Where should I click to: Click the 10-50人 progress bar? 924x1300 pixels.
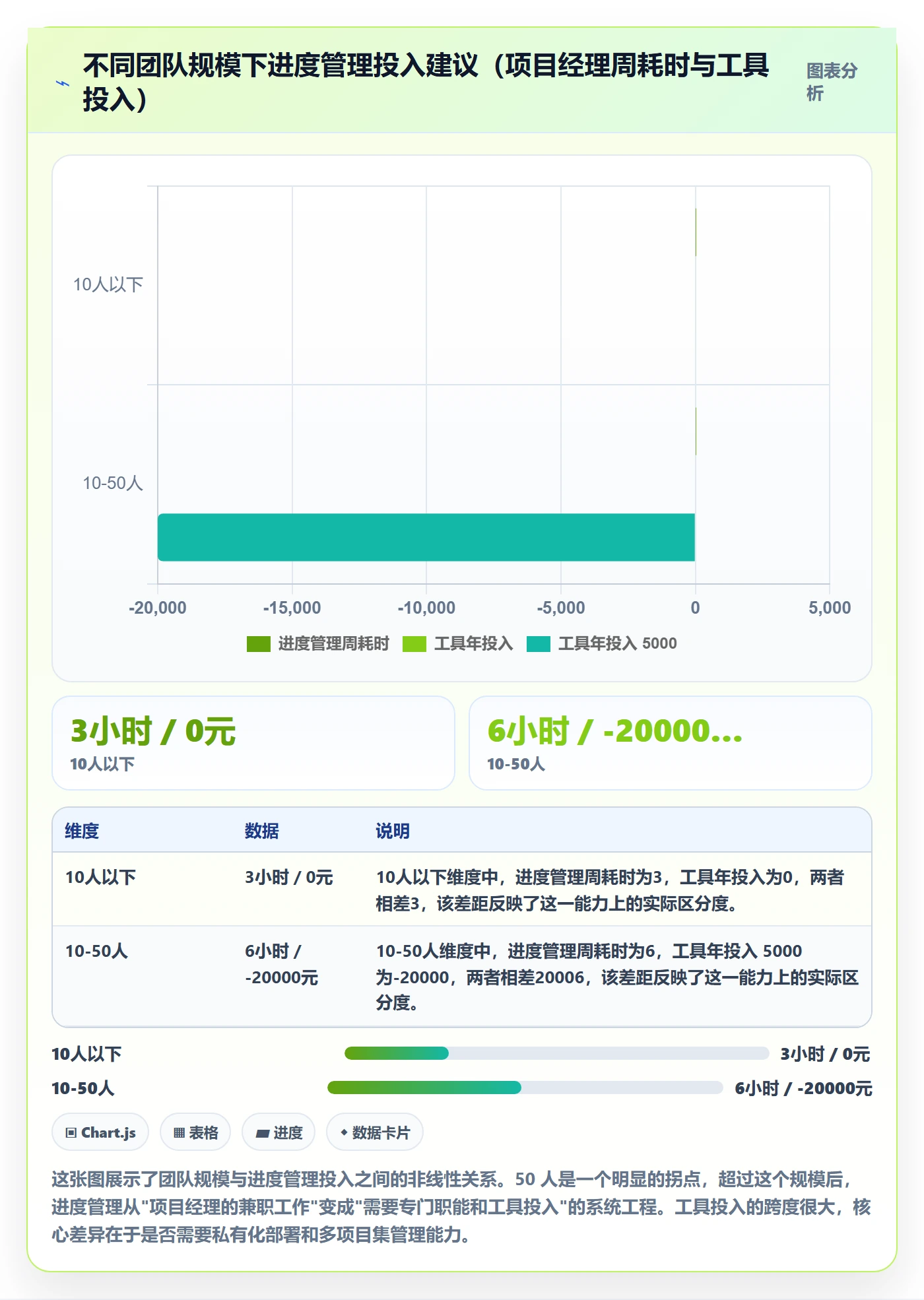(x=525, y=1088)
